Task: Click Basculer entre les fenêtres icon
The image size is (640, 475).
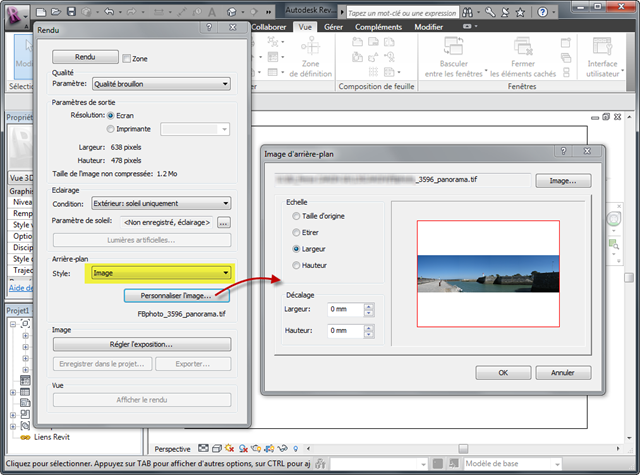Action: coord(453,46)
